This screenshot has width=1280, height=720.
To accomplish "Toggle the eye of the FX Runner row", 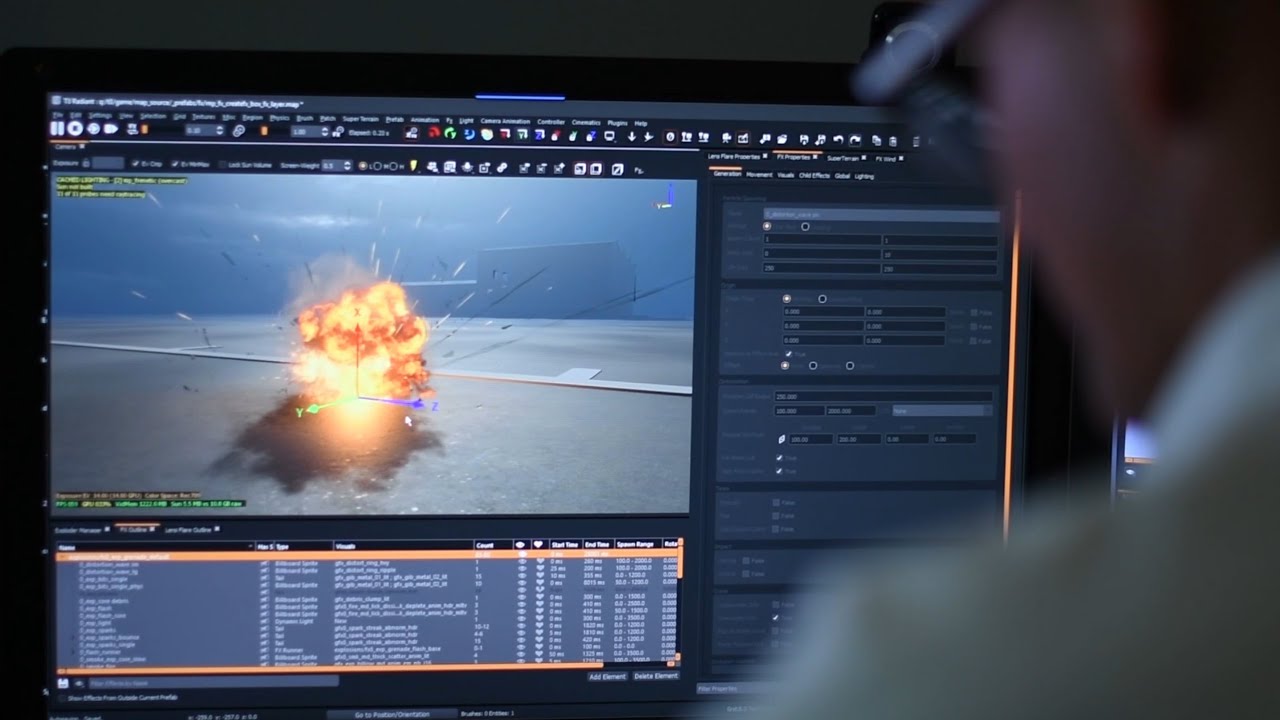I will point(520,648).
